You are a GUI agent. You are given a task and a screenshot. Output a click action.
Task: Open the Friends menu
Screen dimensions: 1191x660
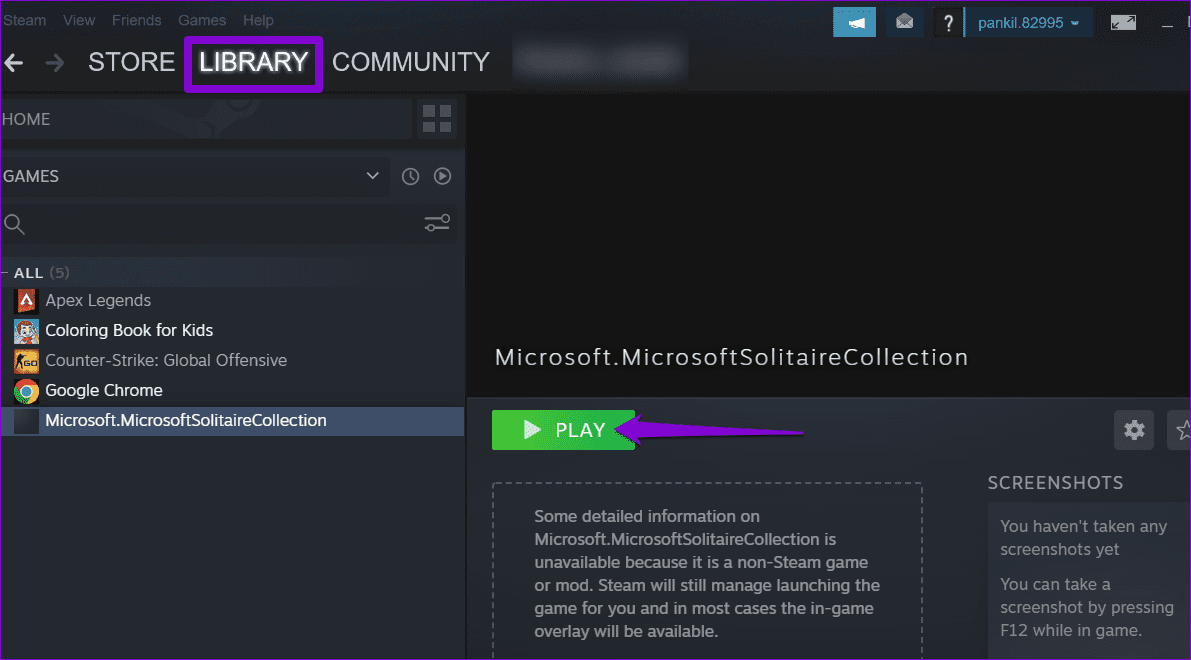pos(137,21)
